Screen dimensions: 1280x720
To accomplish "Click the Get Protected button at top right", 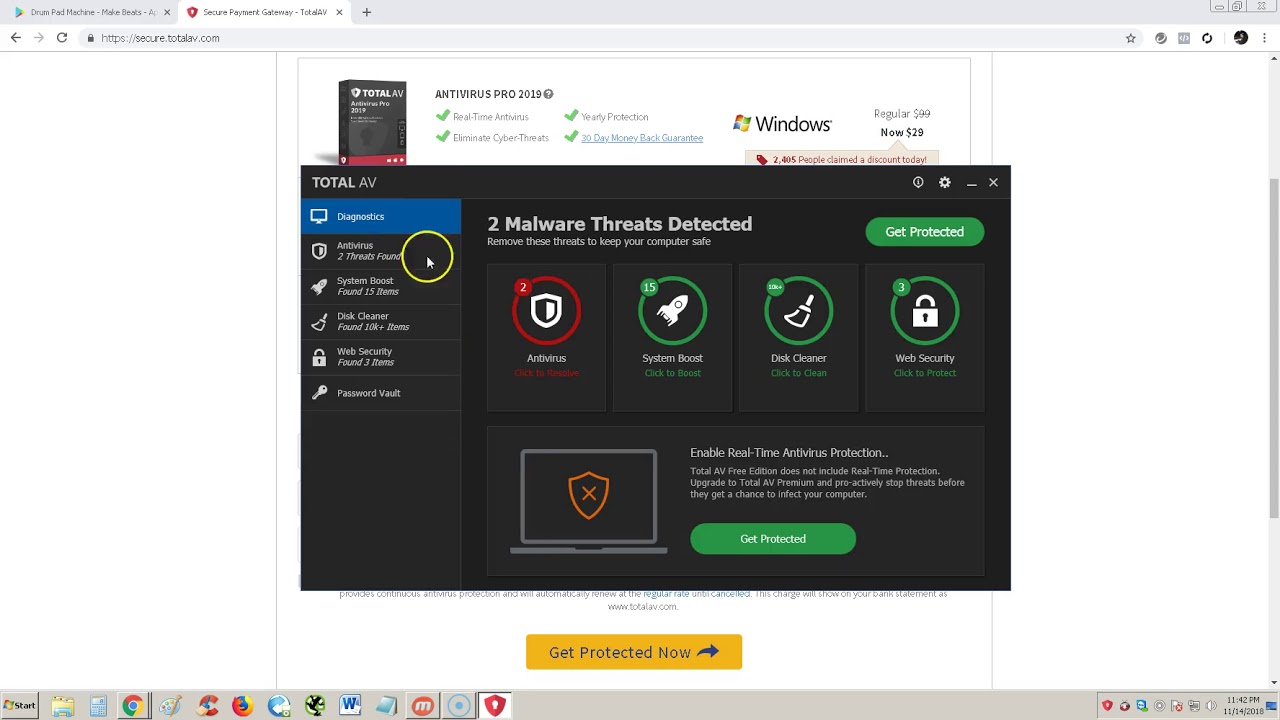I will pos(925,232).
